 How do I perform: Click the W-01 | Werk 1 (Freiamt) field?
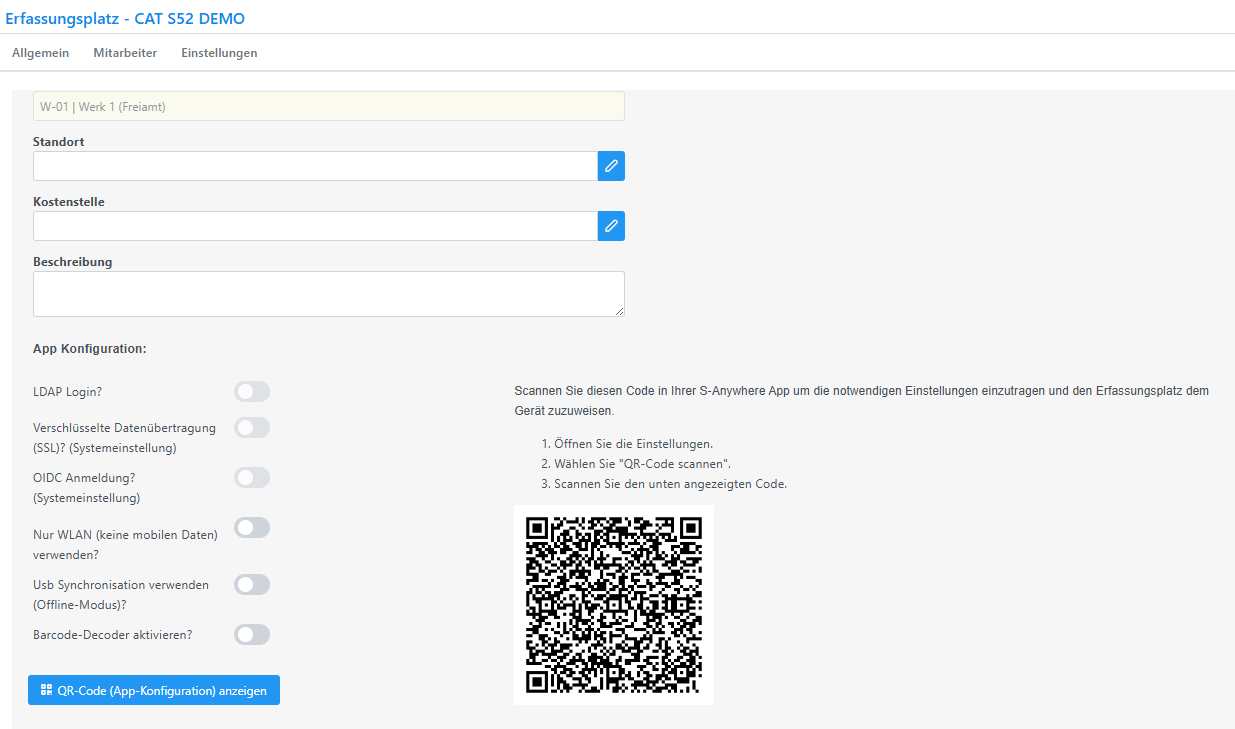tap(329, 107)
